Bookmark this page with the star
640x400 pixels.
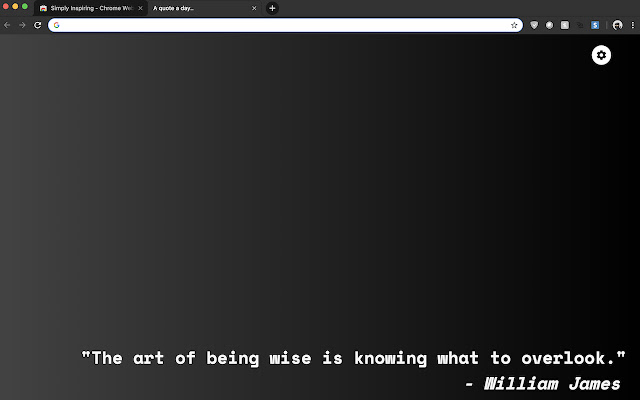click(x=514, y=25)
